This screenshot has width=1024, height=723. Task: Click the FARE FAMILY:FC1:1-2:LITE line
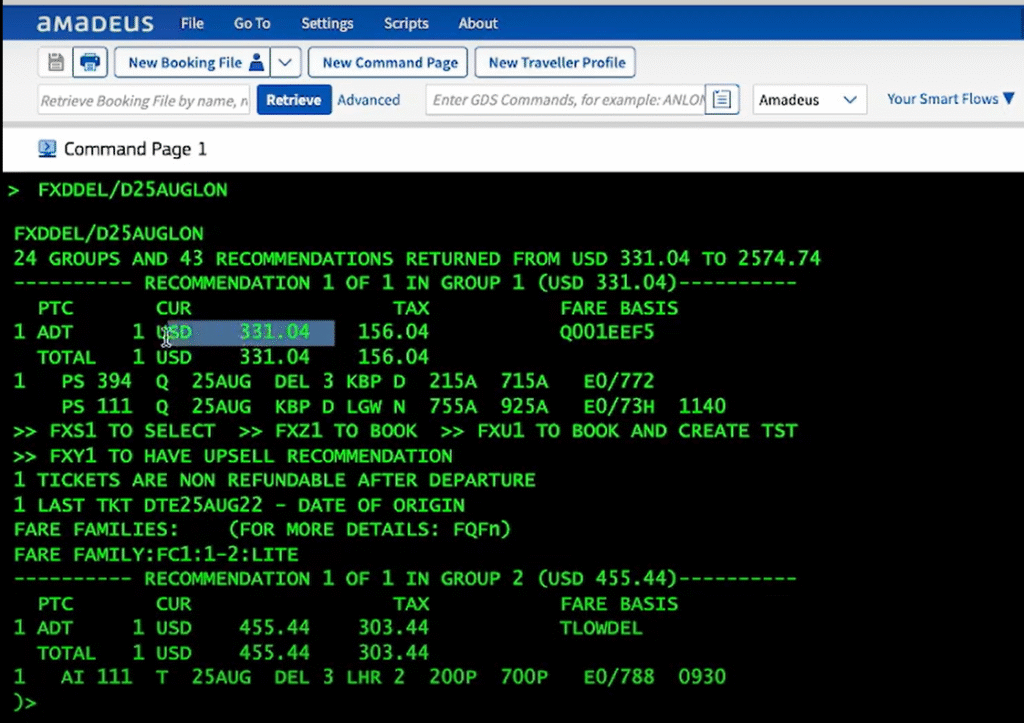coord(156,554)
